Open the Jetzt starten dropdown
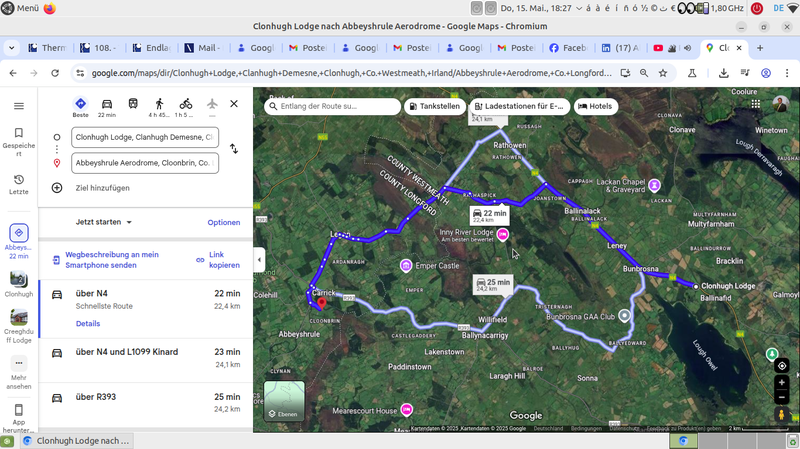 (x=104, y=222)
